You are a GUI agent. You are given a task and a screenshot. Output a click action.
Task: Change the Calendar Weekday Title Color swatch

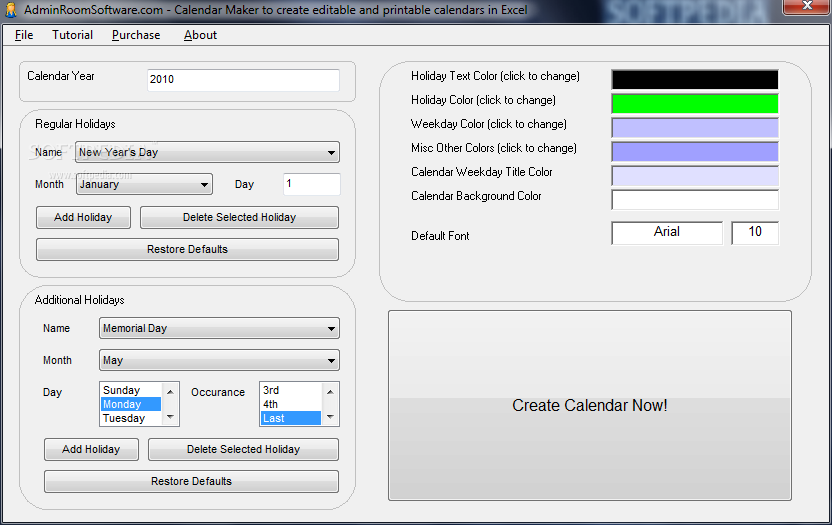point(695,176)
